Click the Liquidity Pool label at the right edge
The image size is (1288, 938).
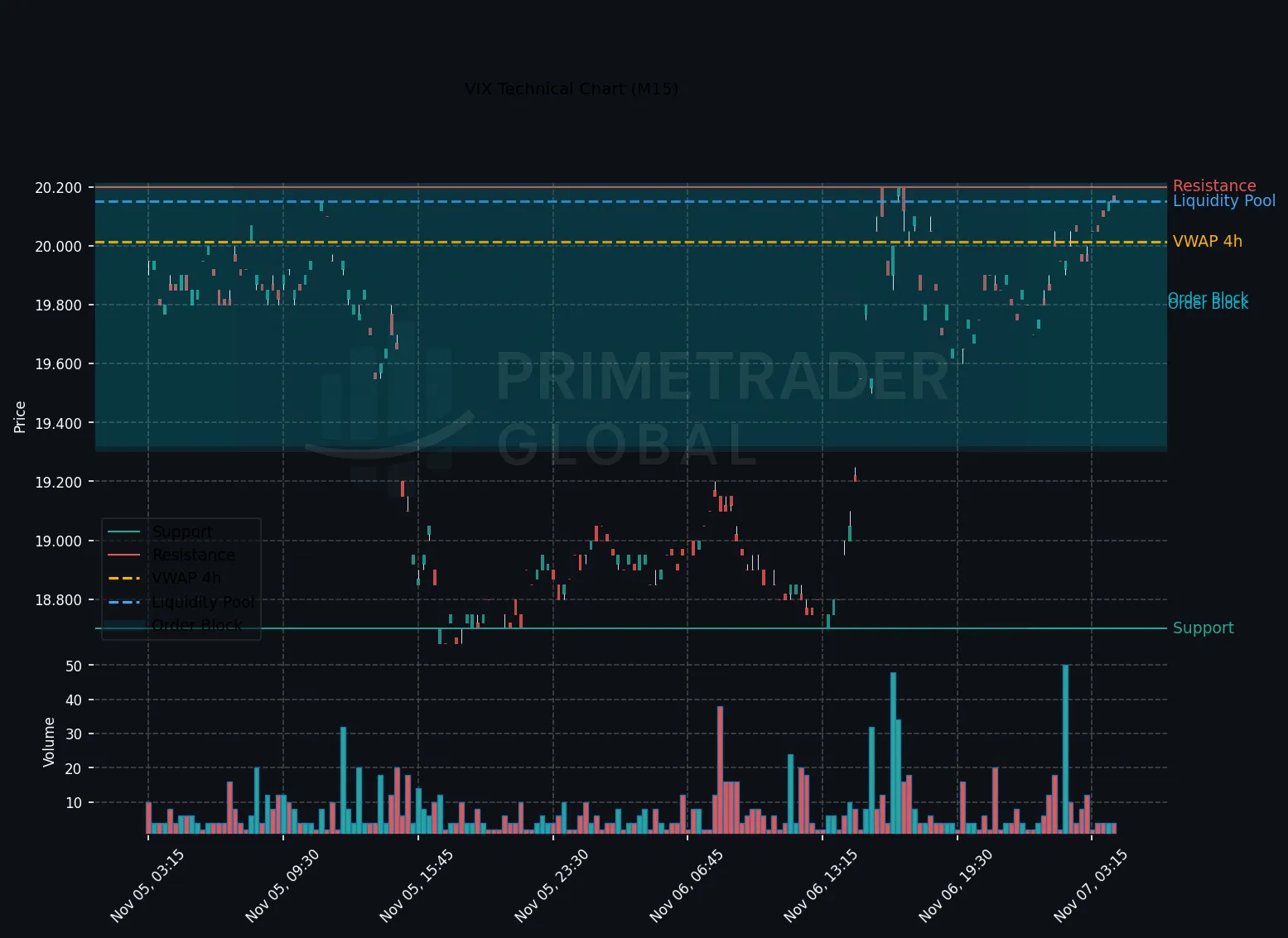(x=1224, y=200)
